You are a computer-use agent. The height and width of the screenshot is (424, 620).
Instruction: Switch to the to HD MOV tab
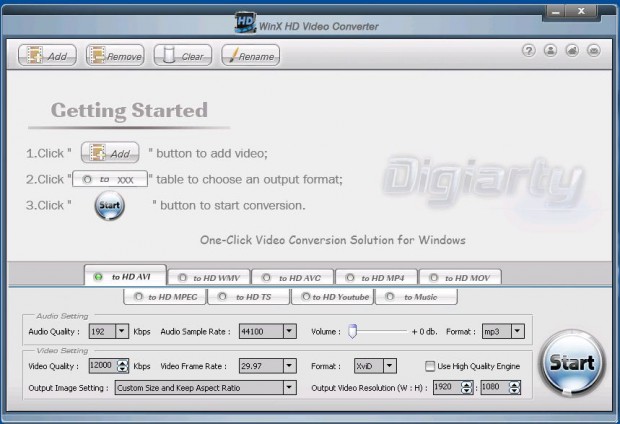460,278
